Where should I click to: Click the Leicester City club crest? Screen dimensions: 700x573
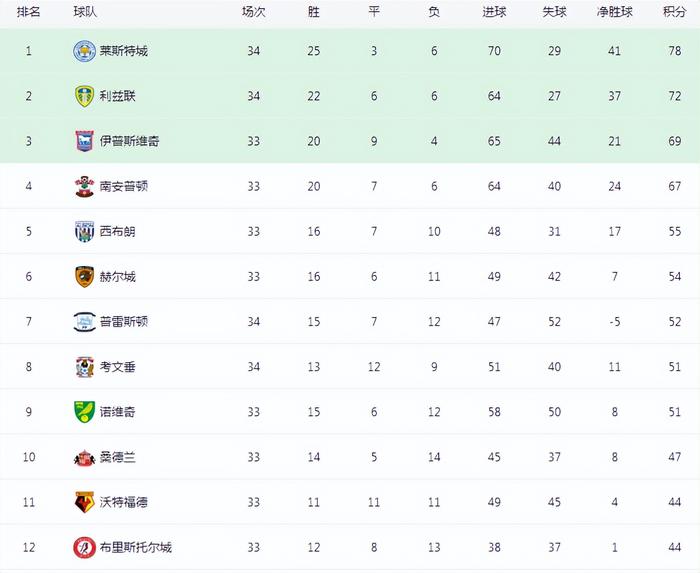tap(84, 51)
